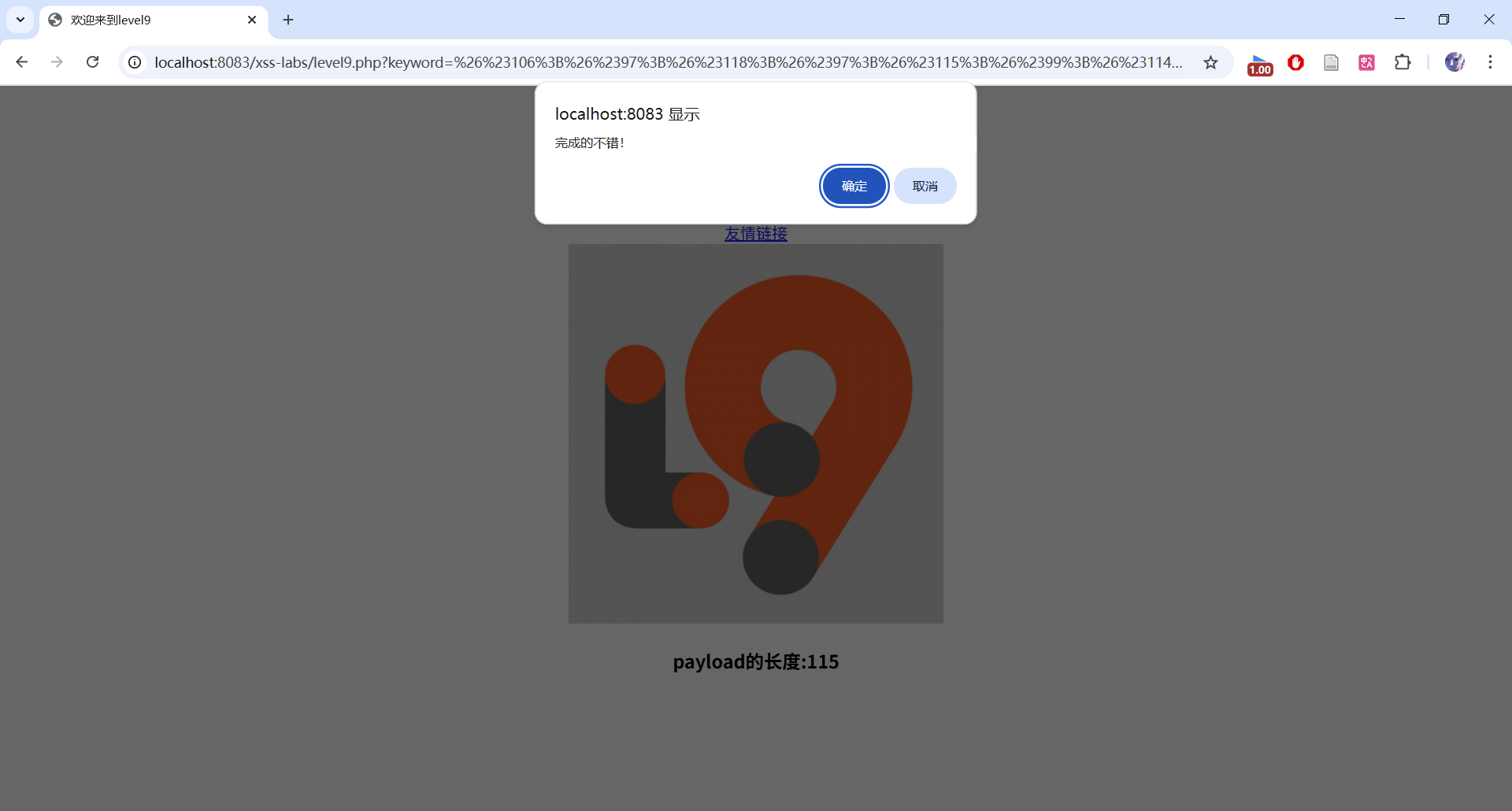Dismiss the dialog using 取消

pyautogui.click(x=925, y=186)
